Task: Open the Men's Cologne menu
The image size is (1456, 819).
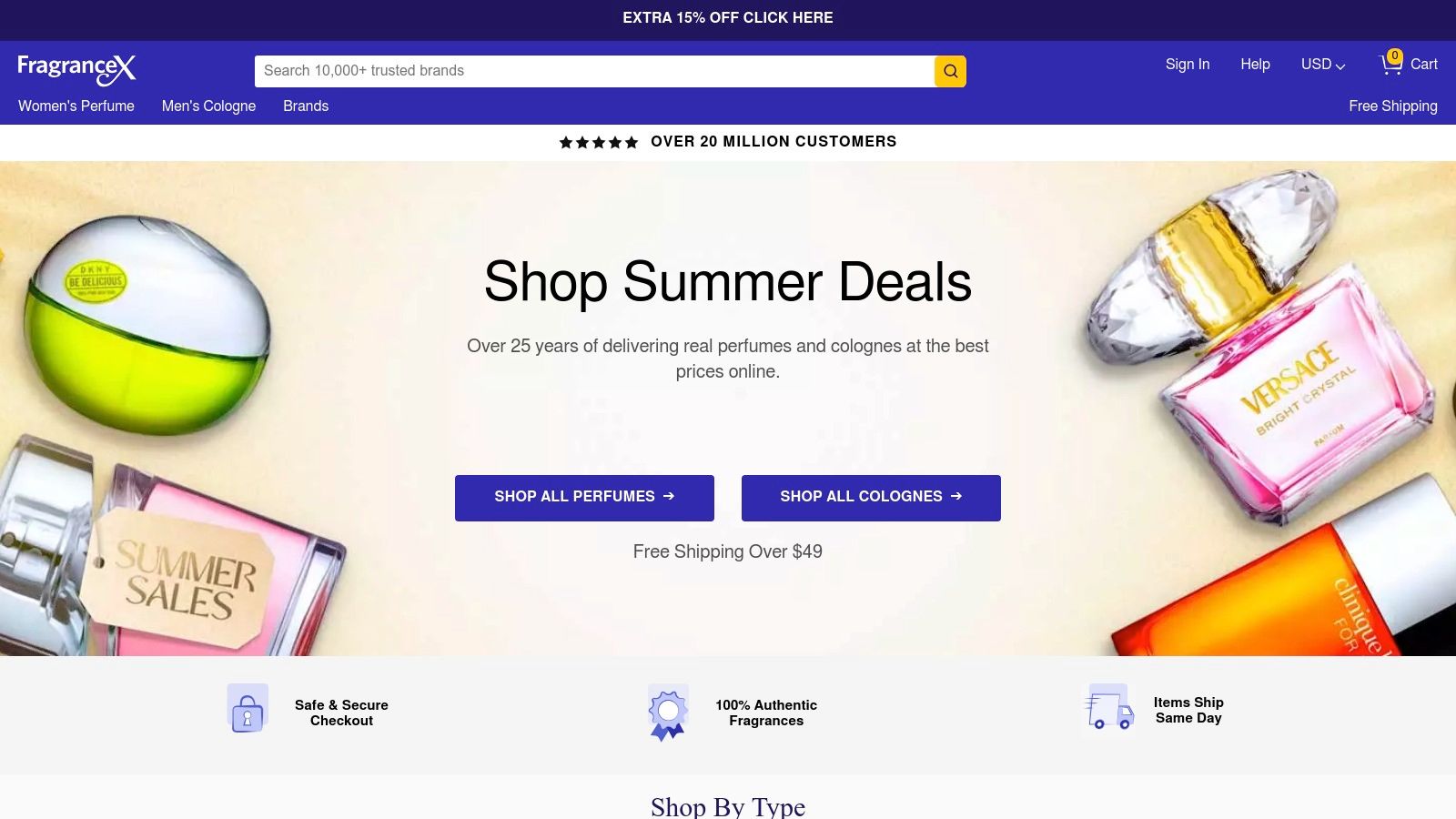Action: click(208, 106)
